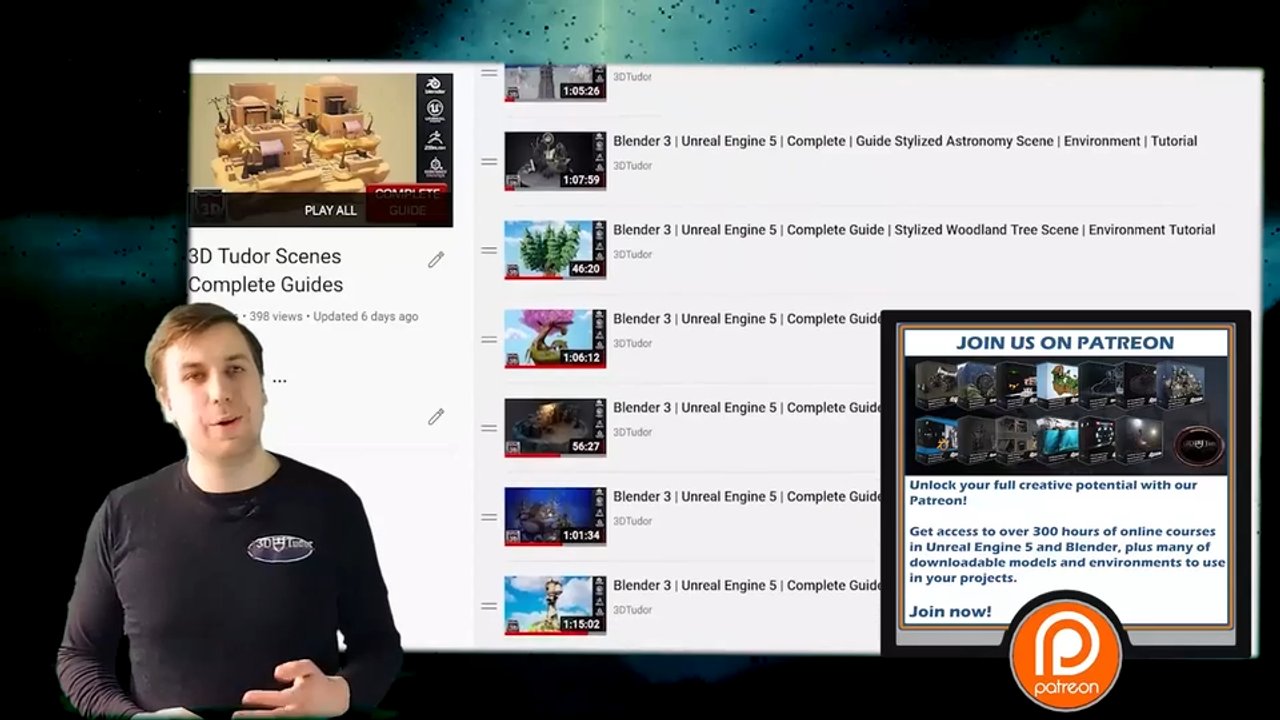This screenshot has width=1280, height=720.
Task: Click reorder handle beside the 56:27 video
Action: tap(489, 428)
